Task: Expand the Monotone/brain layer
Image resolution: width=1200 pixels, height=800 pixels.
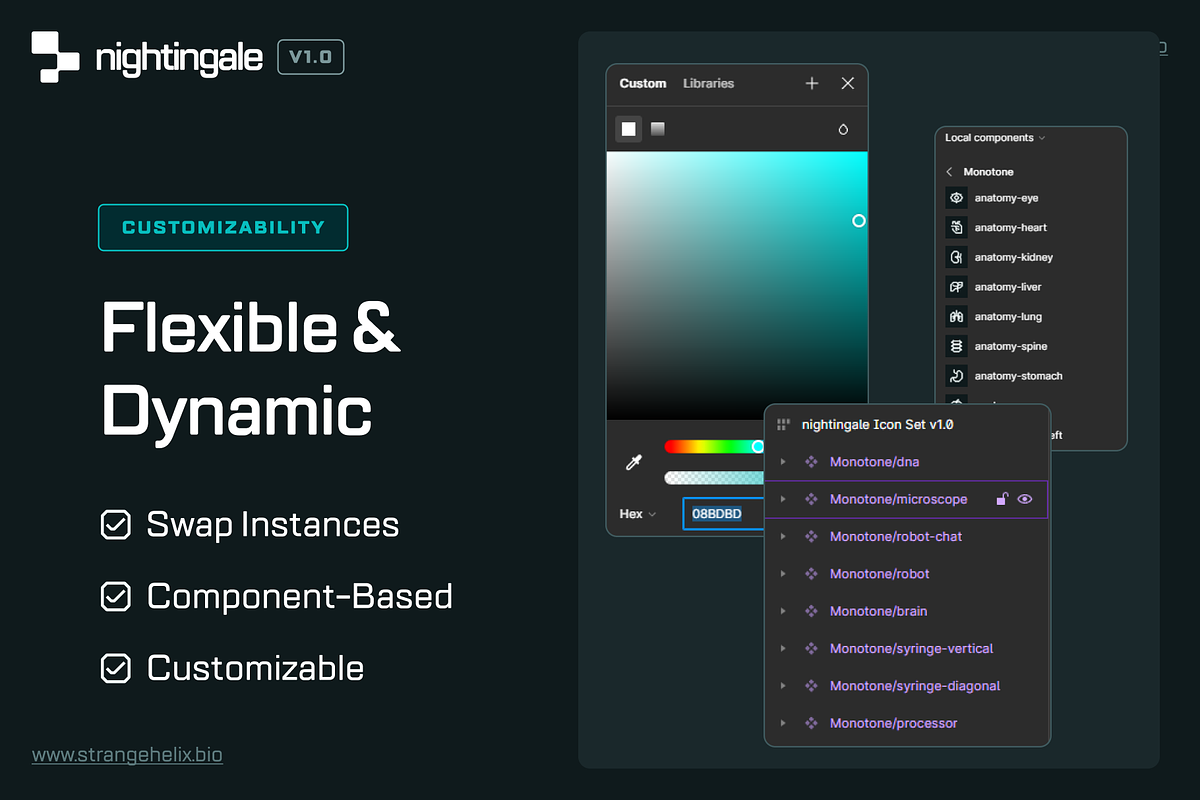Action: click(x=783, y=611)
